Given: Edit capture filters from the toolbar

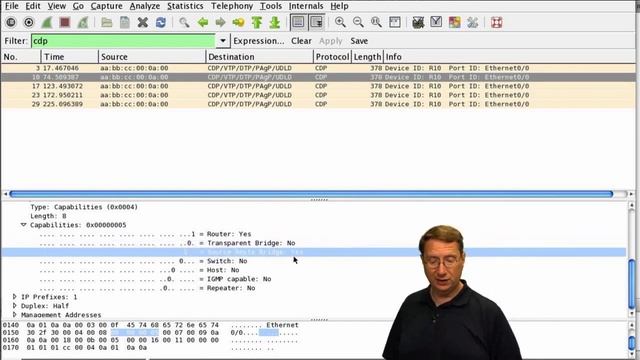Looking at the screenshot, I should [x=418, y=22].
